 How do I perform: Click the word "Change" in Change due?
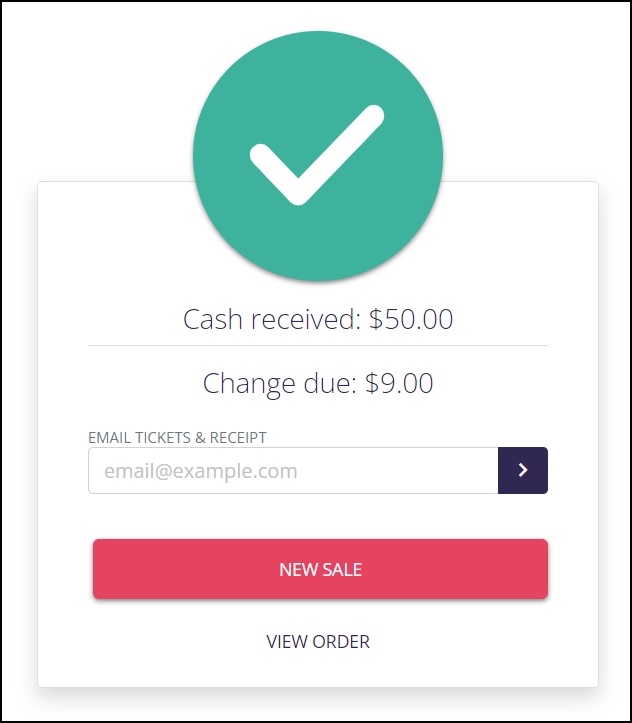pyautogui.click(x=249, y=384)
